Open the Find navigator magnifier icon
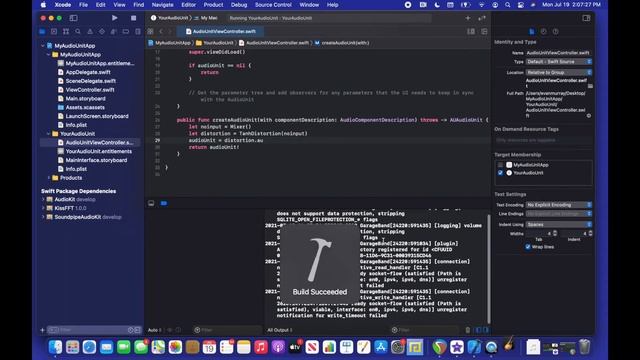640x360 pixels. point(78,31)
